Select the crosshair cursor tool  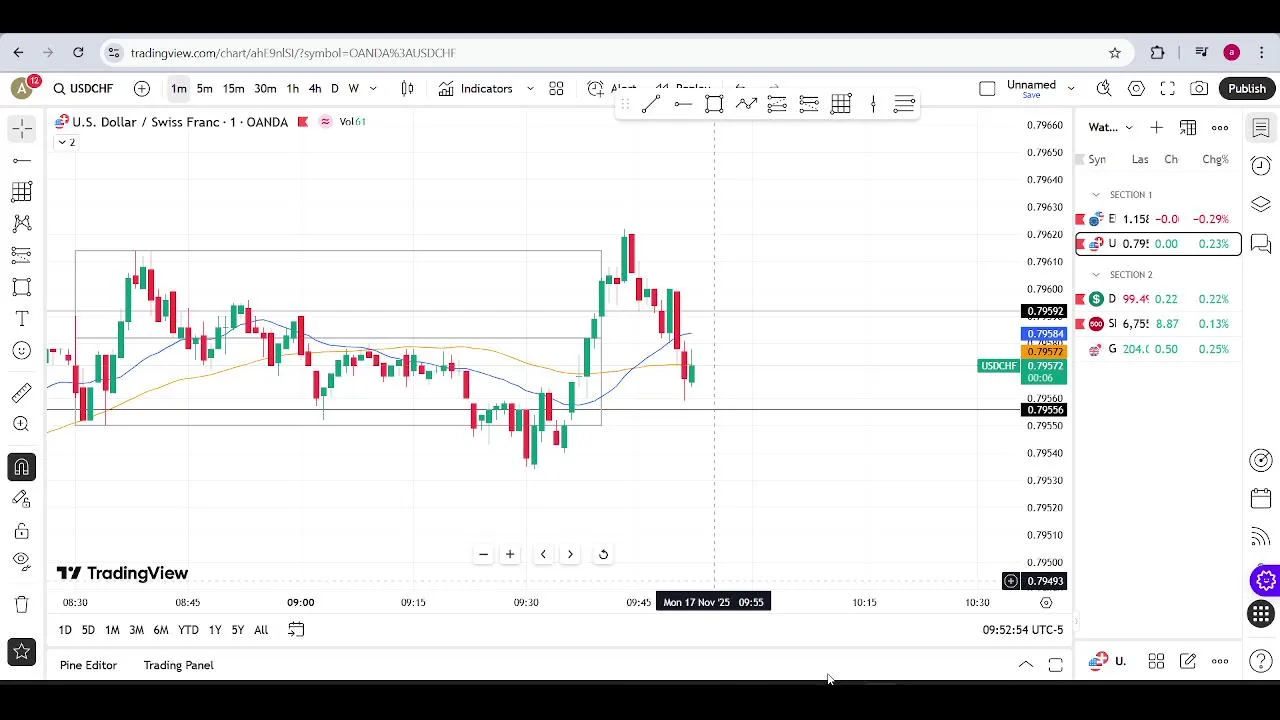[x=21, y=128]
